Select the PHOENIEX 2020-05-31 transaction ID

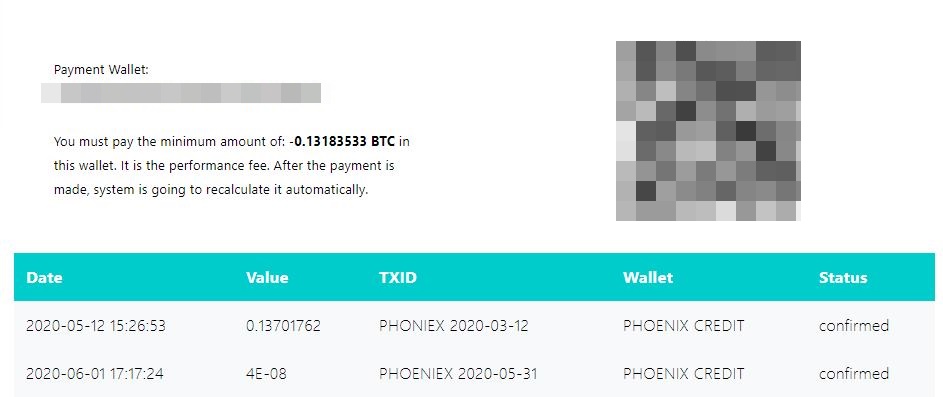(458, 374)
